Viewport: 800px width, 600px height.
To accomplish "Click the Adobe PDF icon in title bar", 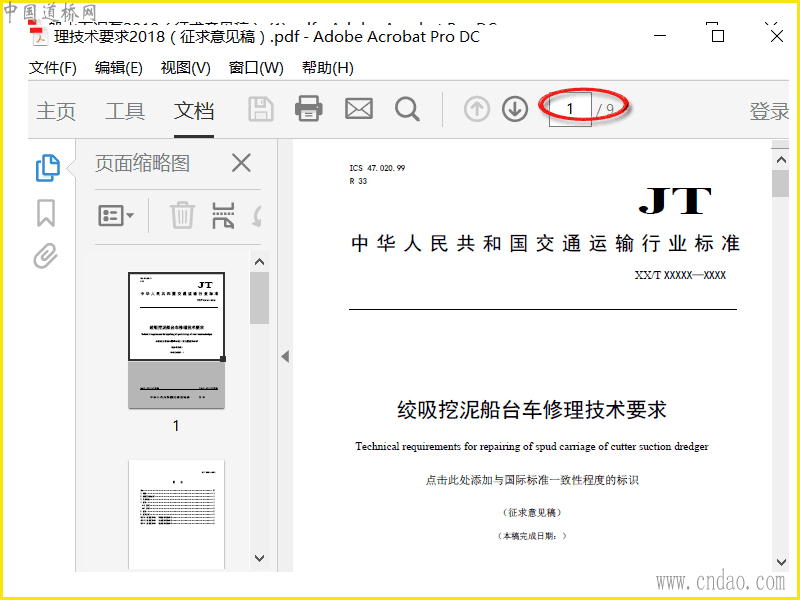I will pos(39,36).
